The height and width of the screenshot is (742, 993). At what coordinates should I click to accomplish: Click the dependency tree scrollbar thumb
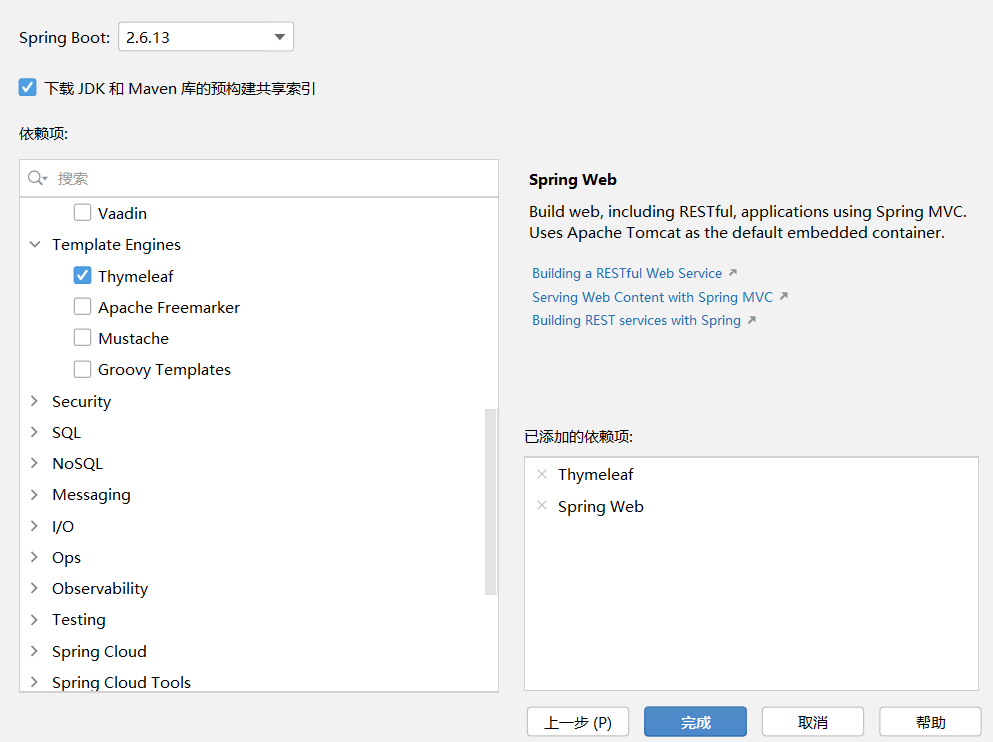point(491,502)
